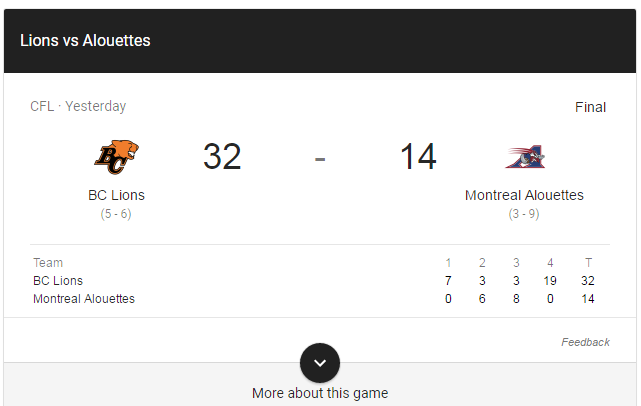Click the T total column header
Image resolution: width=641 pixels, height=406 pixels.
tap(588, 262)
